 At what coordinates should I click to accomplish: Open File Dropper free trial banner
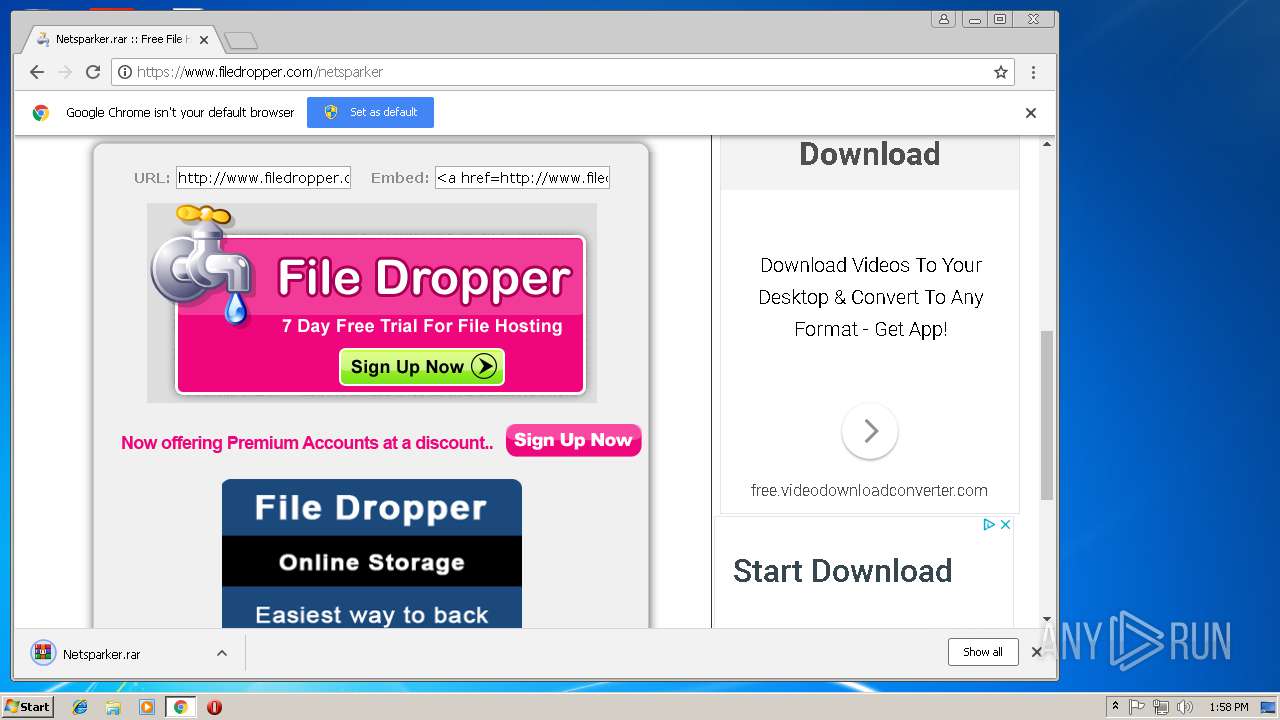tap(372, 303)
